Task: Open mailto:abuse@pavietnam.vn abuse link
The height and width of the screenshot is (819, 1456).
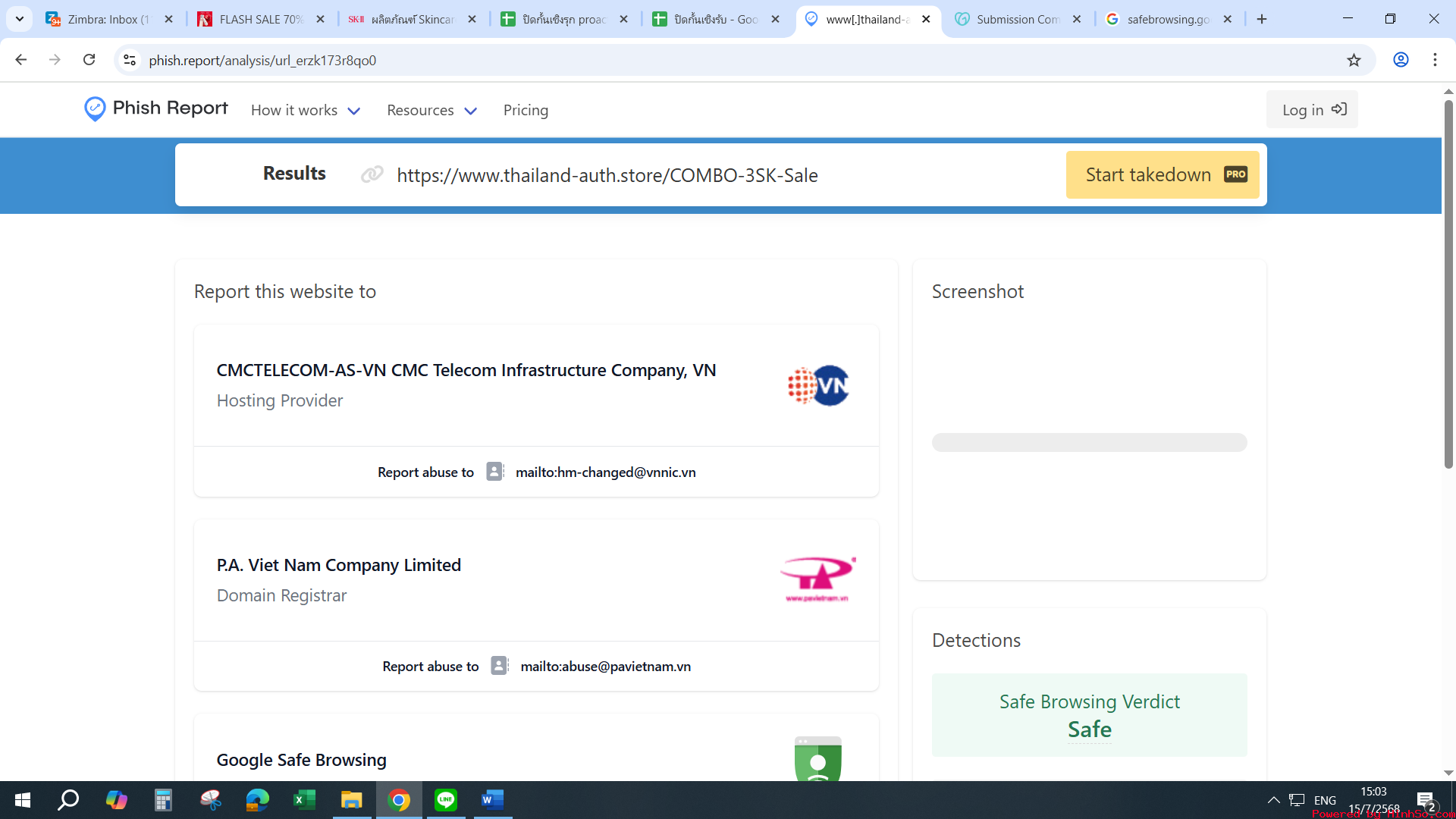Action: pyautogui.click(x=605, y=666)
